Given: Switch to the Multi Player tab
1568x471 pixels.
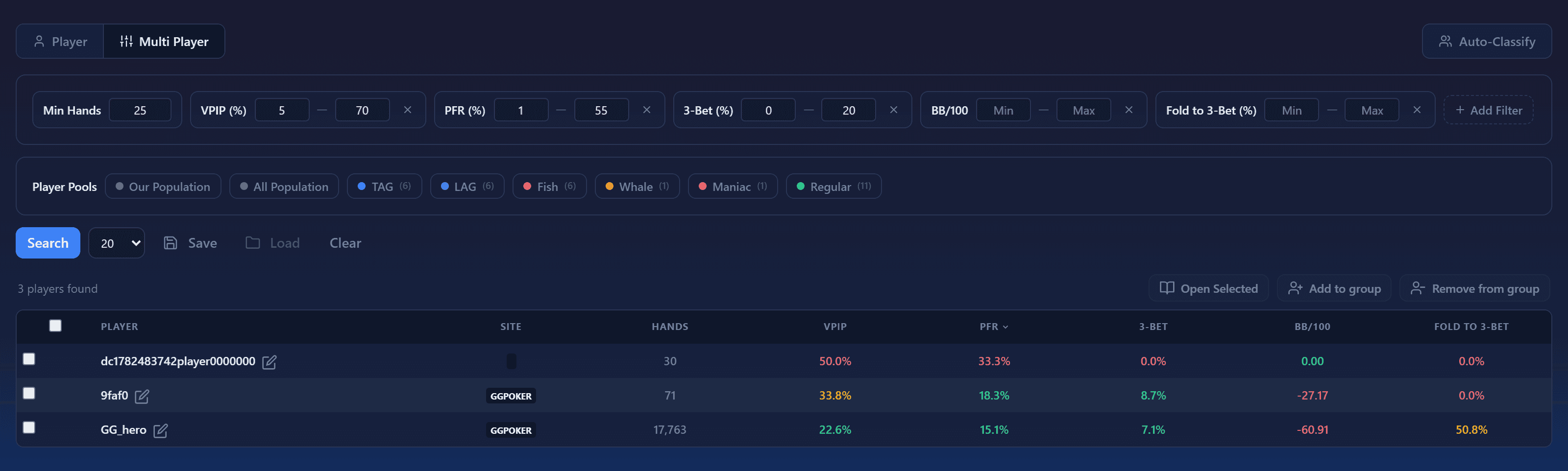Looking at the screenshot, I should pyautogui.click(x=164, y=42).
